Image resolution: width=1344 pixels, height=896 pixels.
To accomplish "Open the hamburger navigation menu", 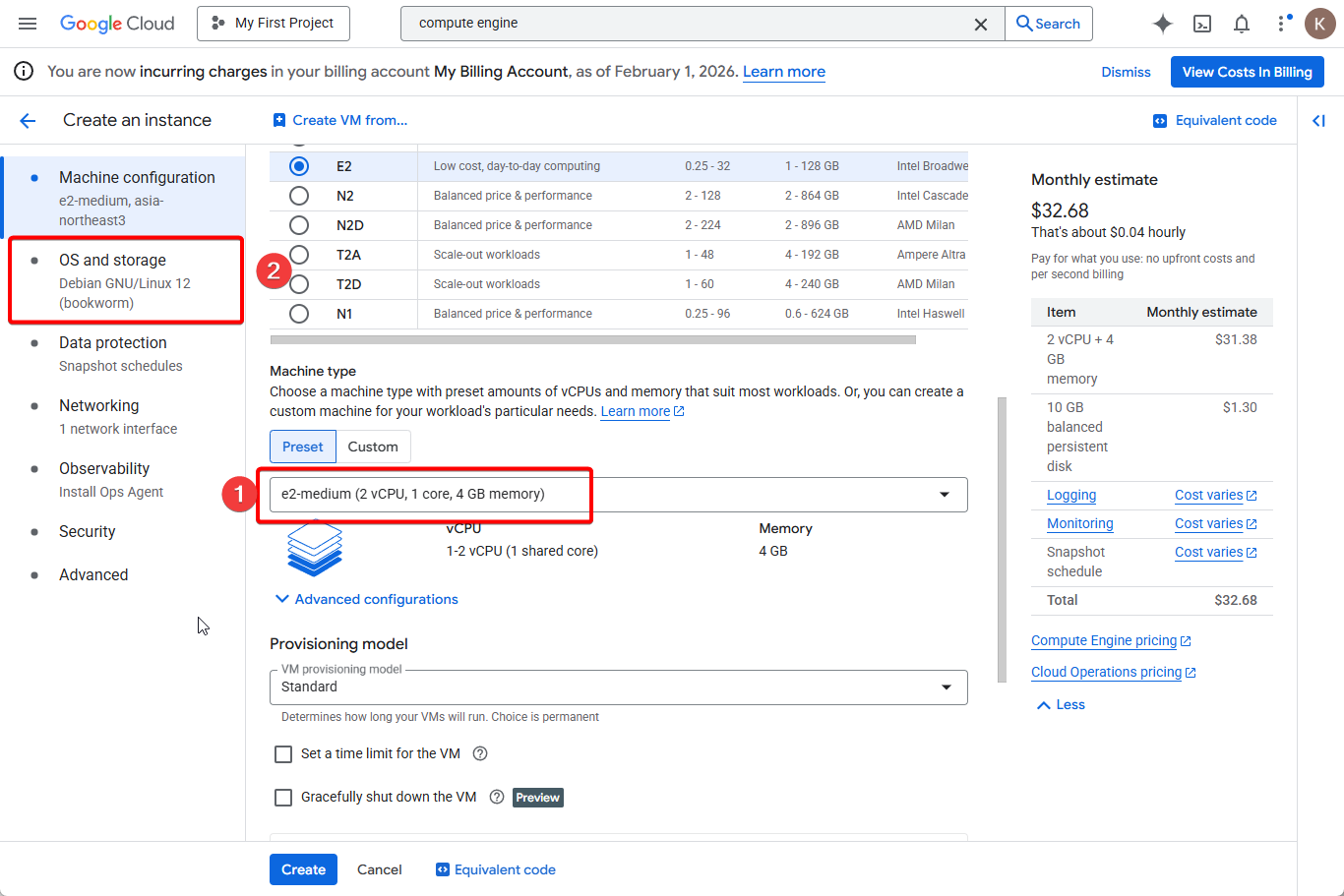I will point(28,24).
